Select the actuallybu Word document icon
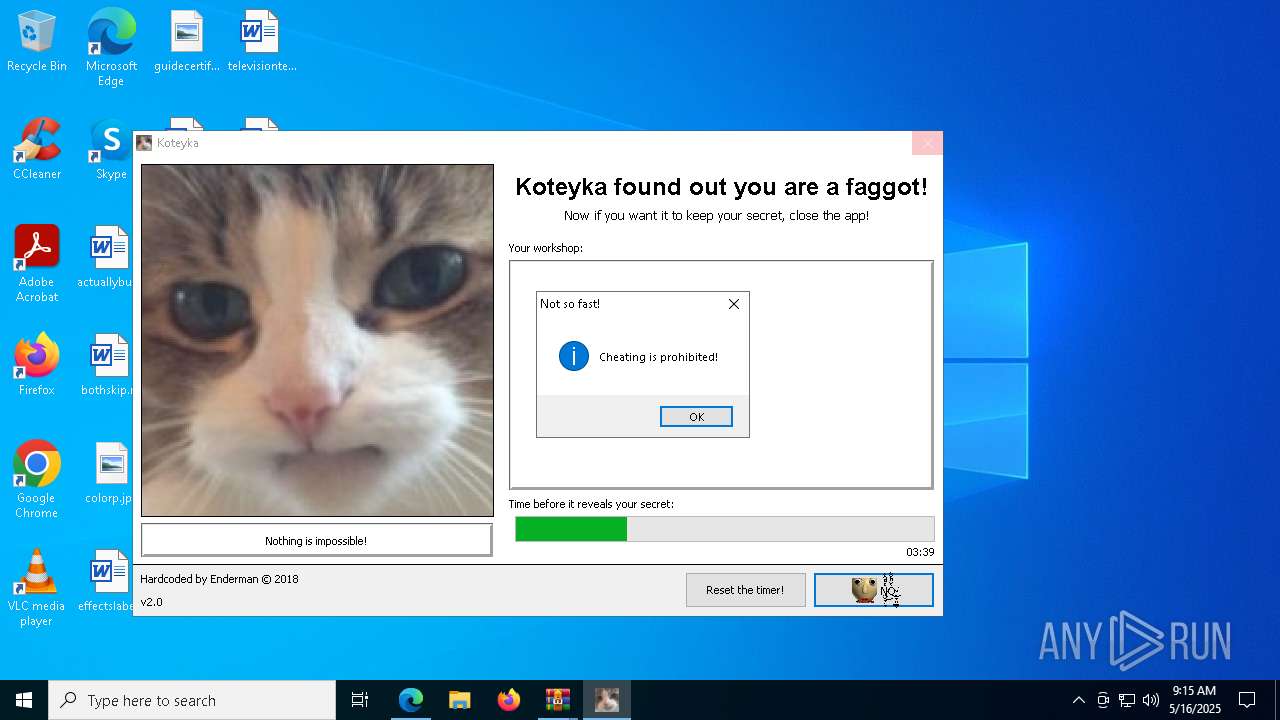Image resolution: width=1280 pixels, height=720 pixels. point(108,257)
